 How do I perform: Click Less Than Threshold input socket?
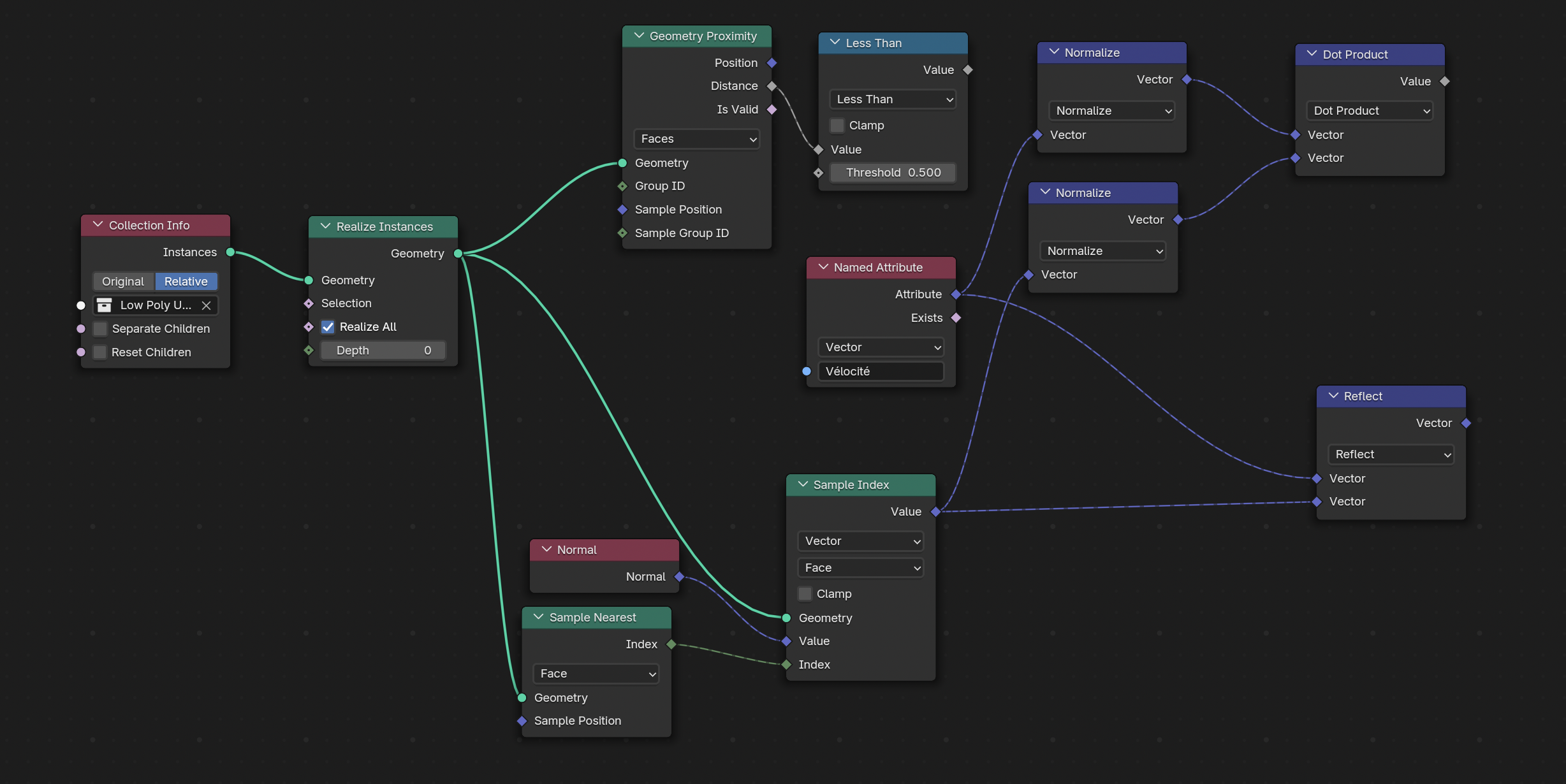click(x=819, y=173)
